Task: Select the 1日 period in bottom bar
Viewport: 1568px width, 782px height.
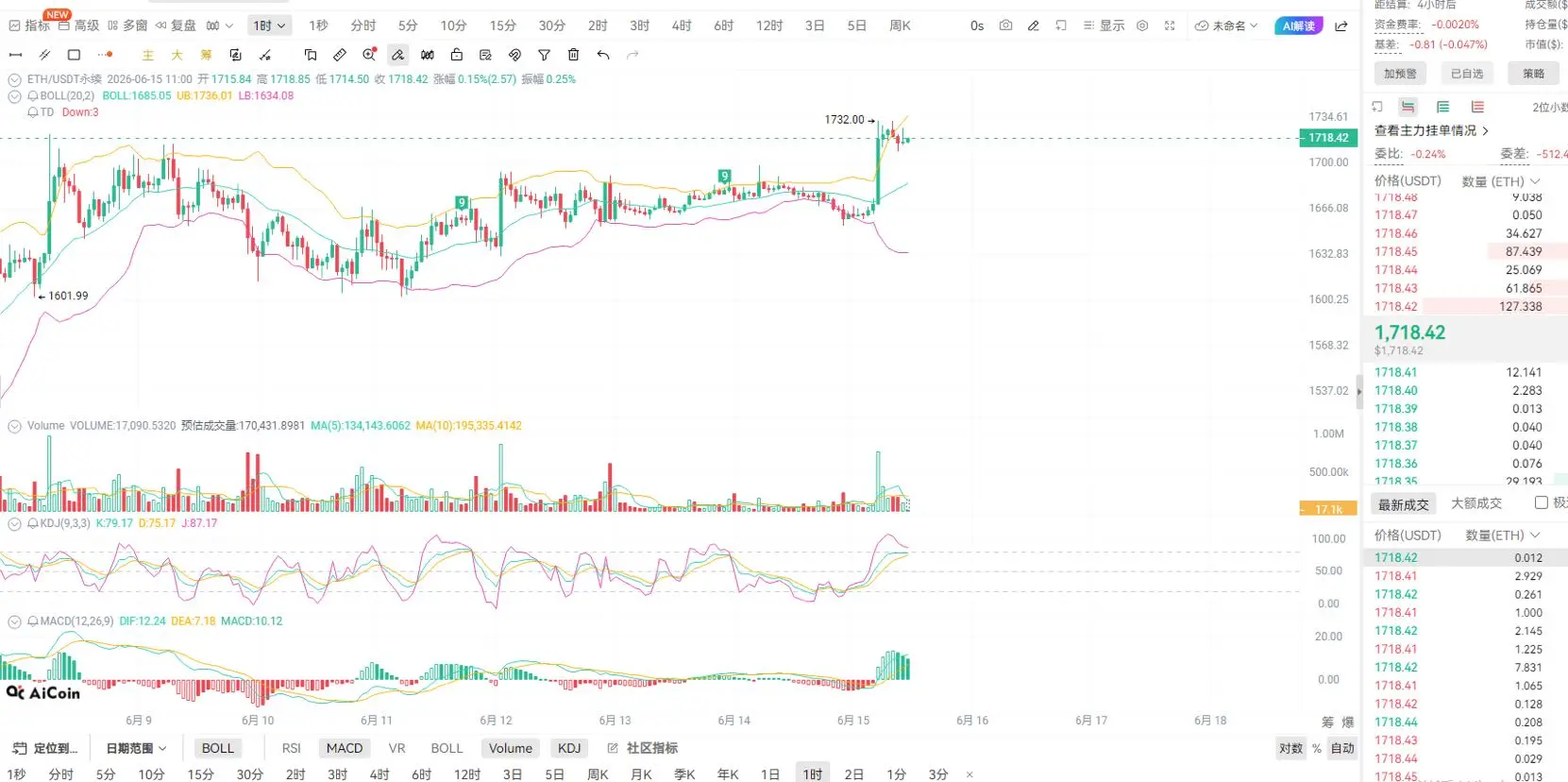Action: [x=770, y=774]
